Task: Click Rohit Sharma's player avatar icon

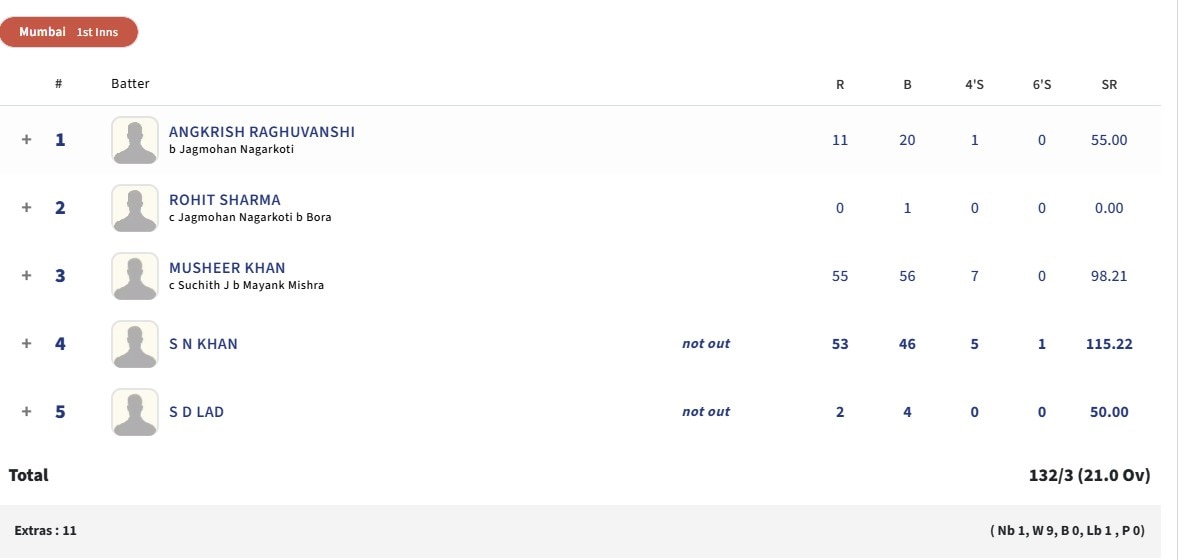Action: [x=134, y=208]
